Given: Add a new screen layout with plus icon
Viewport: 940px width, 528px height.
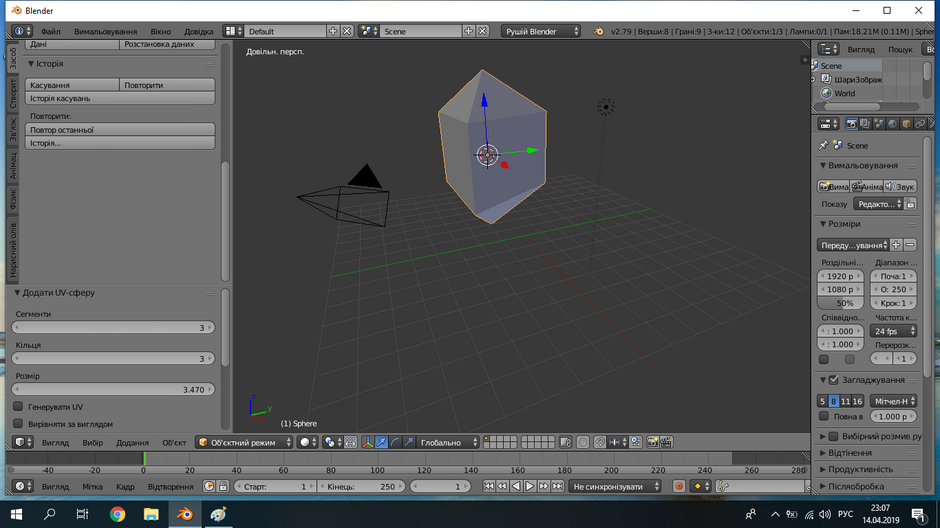Looking at the screenshot, I should pyautogui.click(x=333, y=31).
